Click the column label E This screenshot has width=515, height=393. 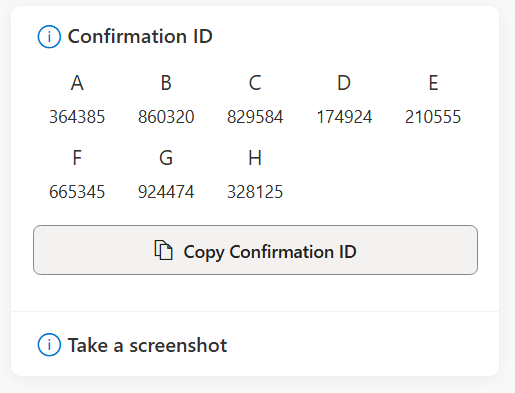[x=433, y=83]
